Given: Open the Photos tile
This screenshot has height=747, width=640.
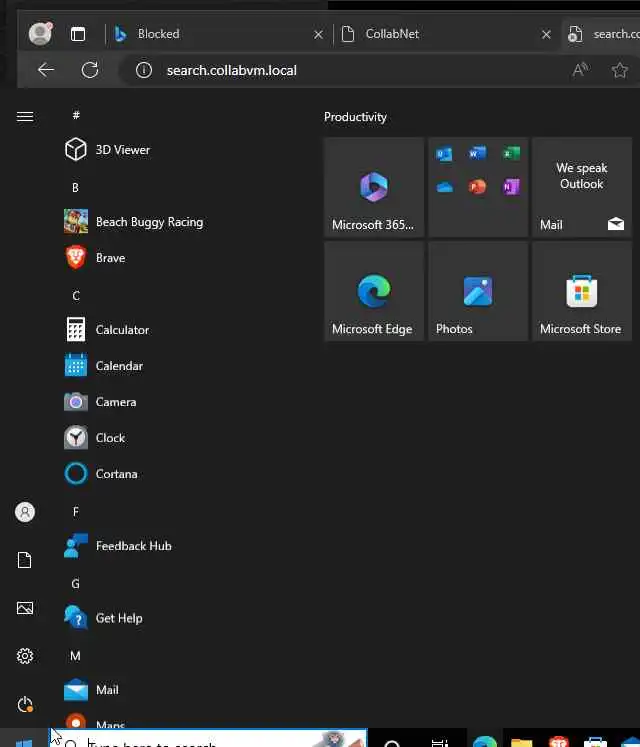Looking at the screenshot, I should (478, 291).
